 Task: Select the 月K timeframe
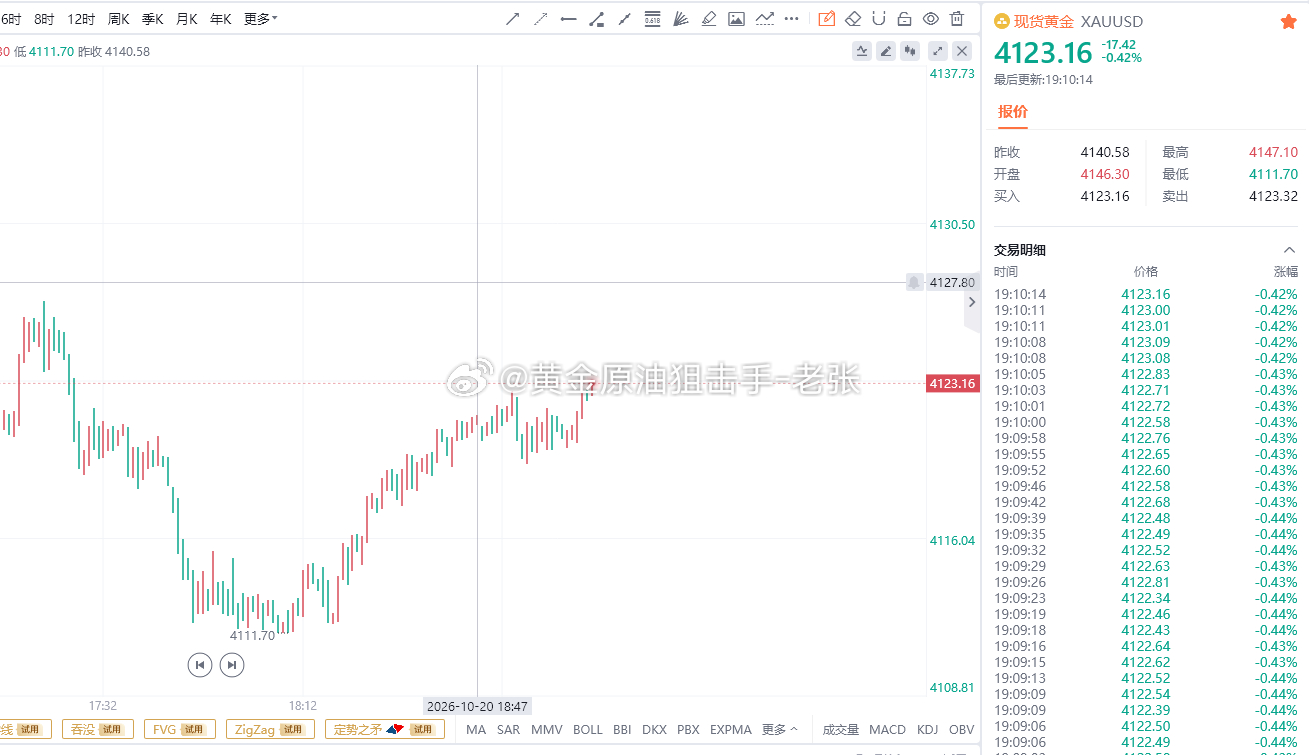tap(187, 19)
